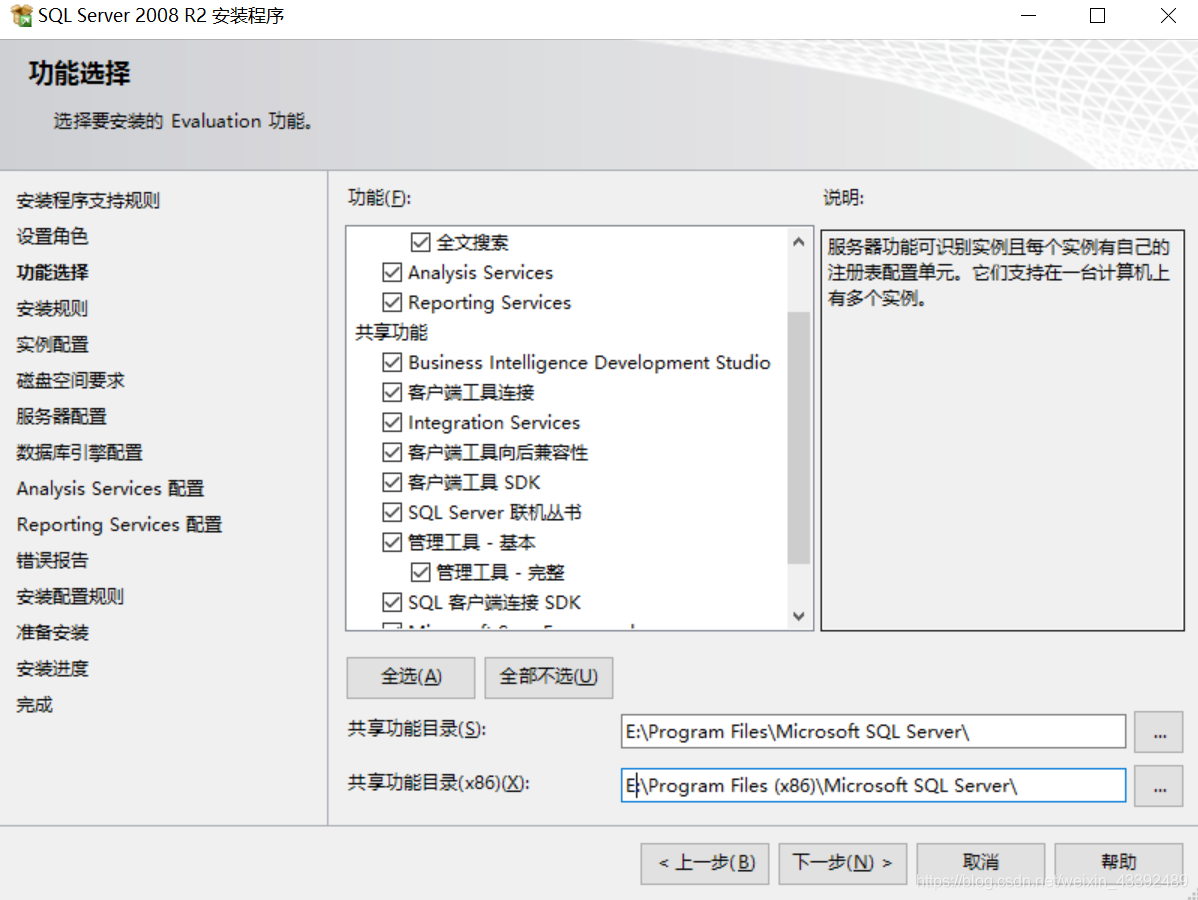Toggle SQL 客户端连接 SDK checkbox
The image size is (1198, 900).
392,602
